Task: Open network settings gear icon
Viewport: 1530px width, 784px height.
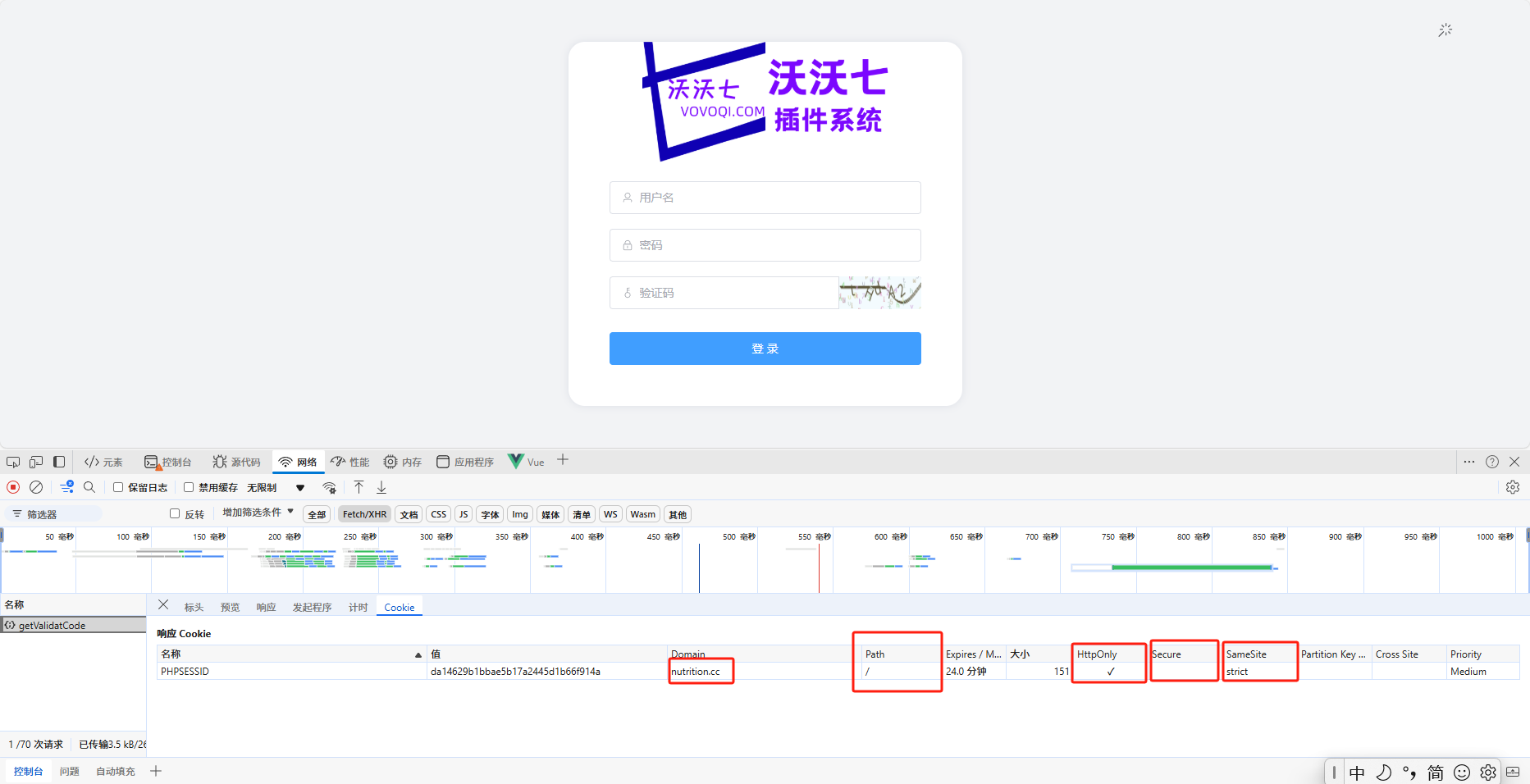Action: 1513,487
